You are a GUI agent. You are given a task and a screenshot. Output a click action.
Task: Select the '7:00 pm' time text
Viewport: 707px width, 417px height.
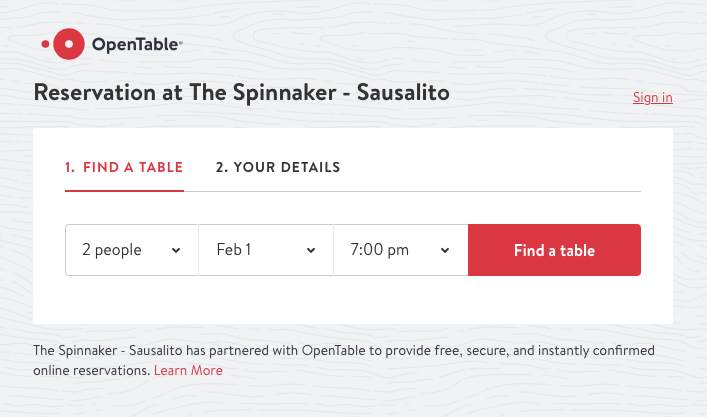click(380, 250)
